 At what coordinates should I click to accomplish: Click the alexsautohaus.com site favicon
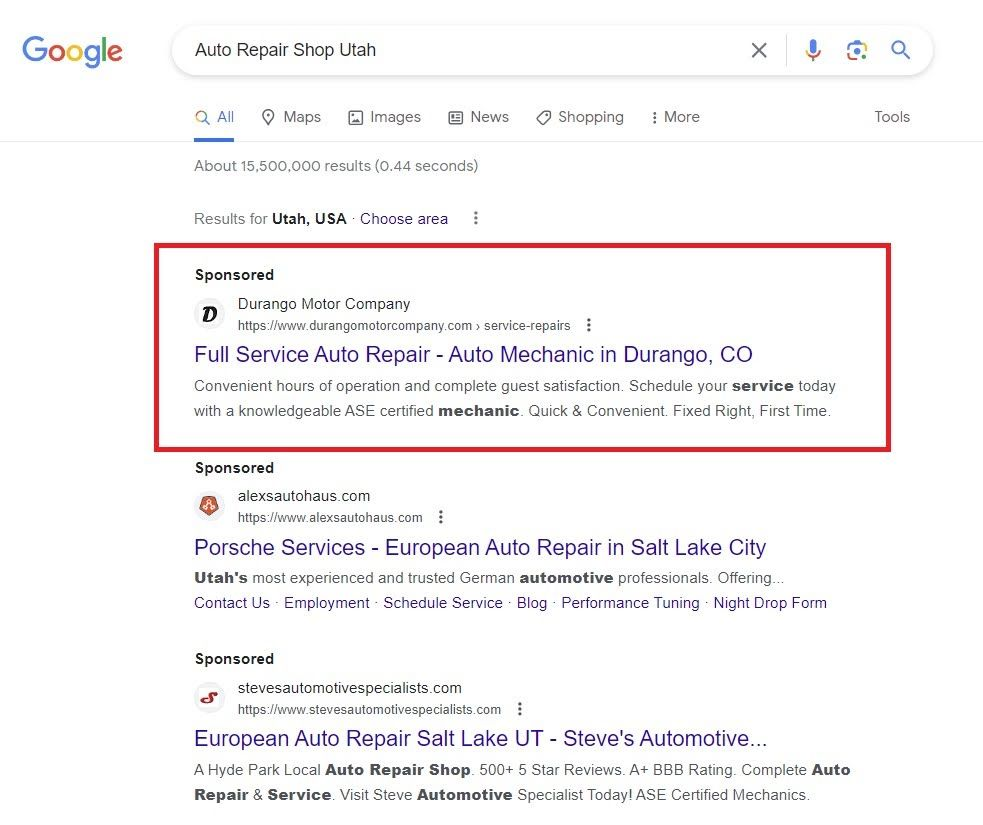209,506
